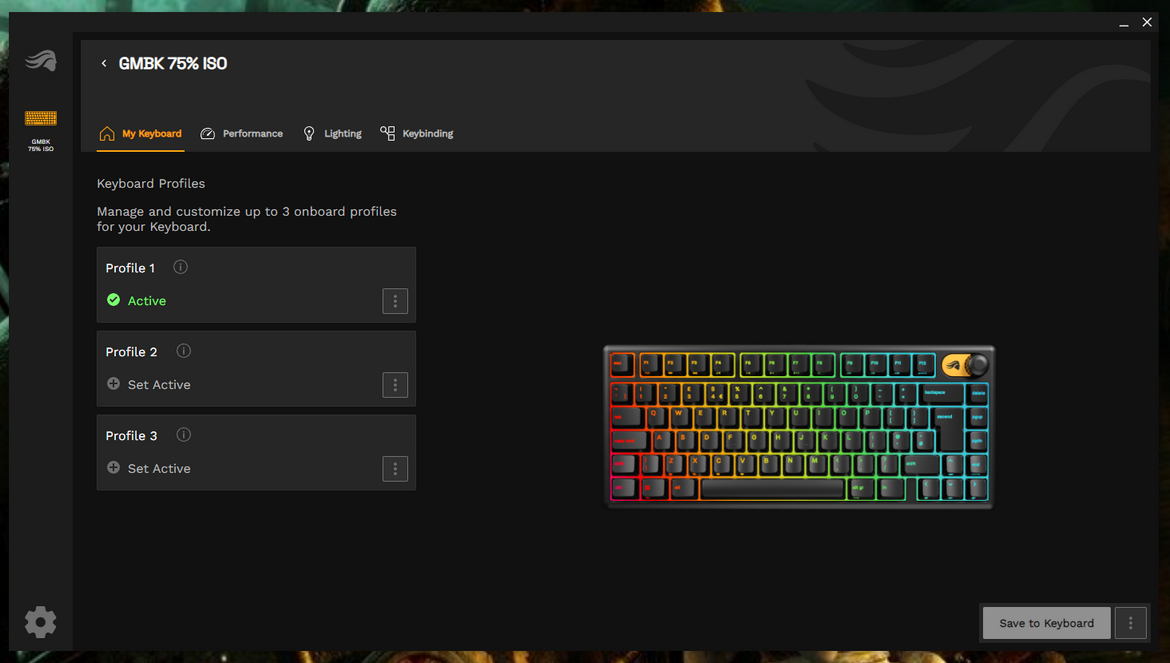Click the Performance gauge icon

pos(207,133)
